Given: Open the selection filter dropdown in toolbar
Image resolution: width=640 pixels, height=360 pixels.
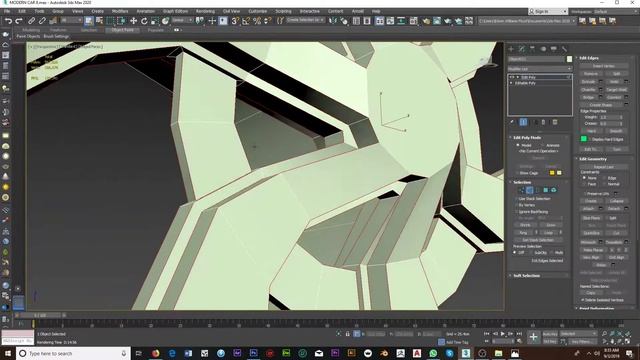Looking at the screenshot, I should tap(71, 20).
